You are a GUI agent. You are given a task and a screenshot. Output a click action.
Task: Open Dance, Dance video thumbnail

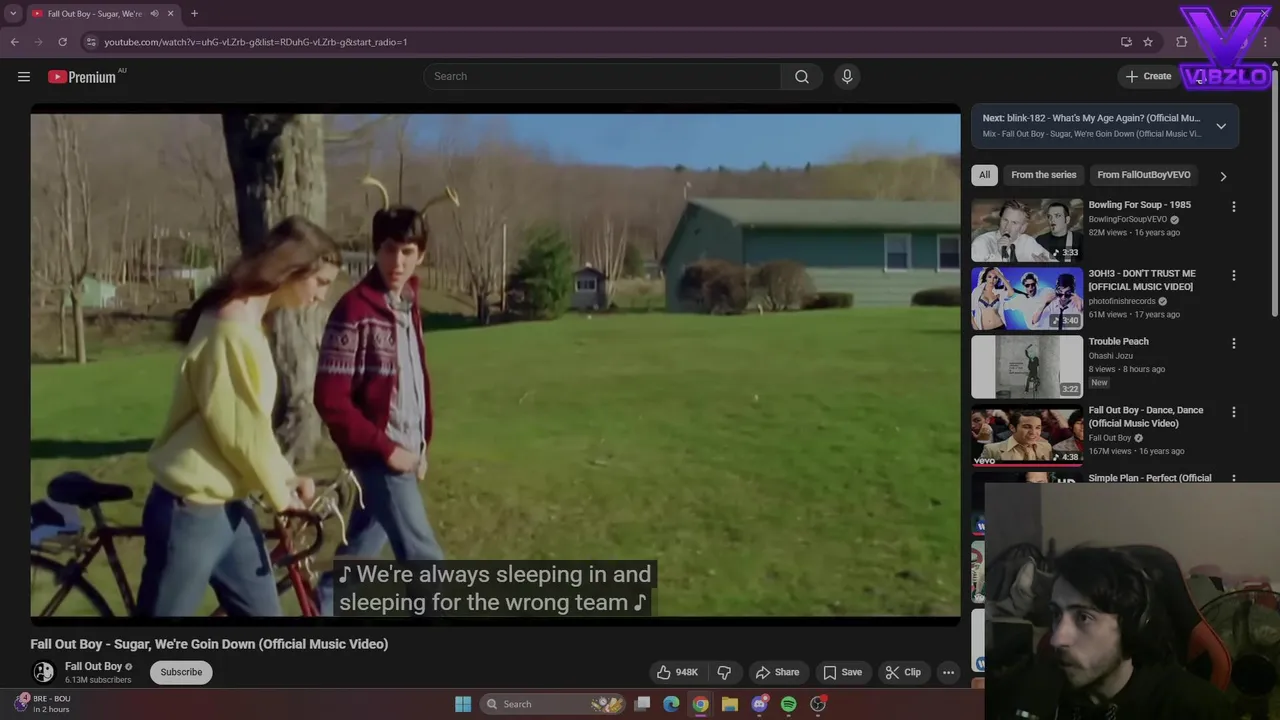tap(1027, 435)
